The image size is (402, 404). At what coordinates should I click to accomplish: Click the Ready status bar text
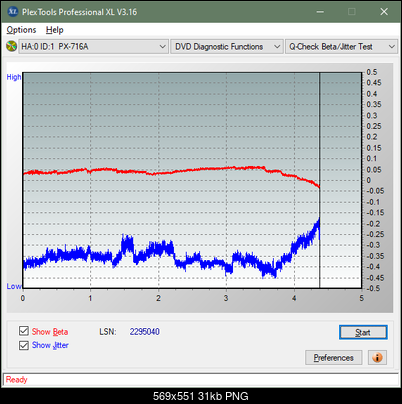tap(17, 380)
